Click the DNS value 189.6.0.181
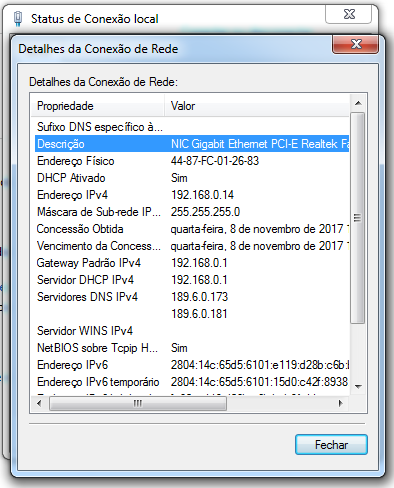Image resolution: width=394 pixels, height=488 pixels. [199, 314]
